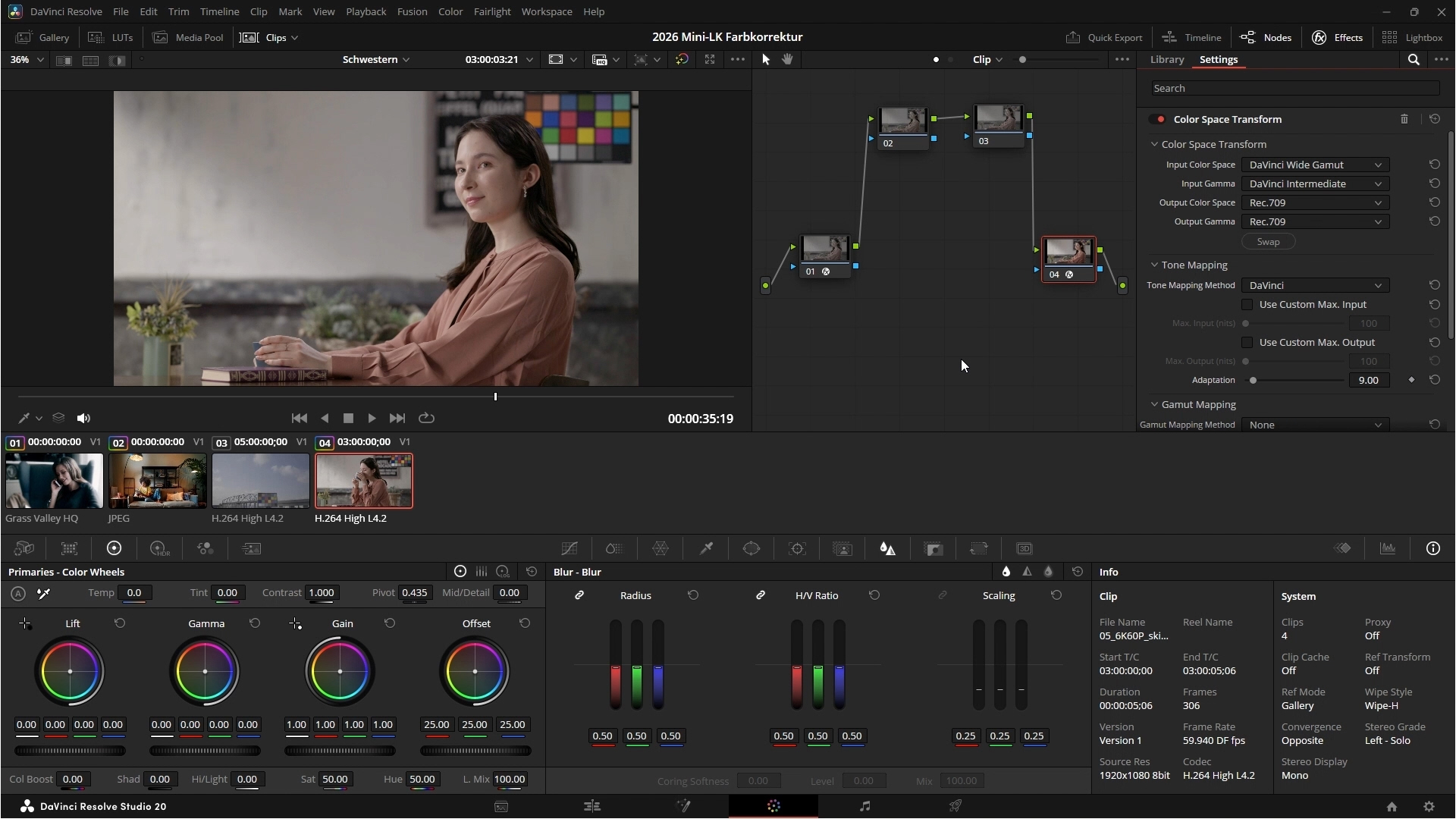Toggle Color Space Transform effect enable dot
The image size is (1456, 819).
point(1160,119)
